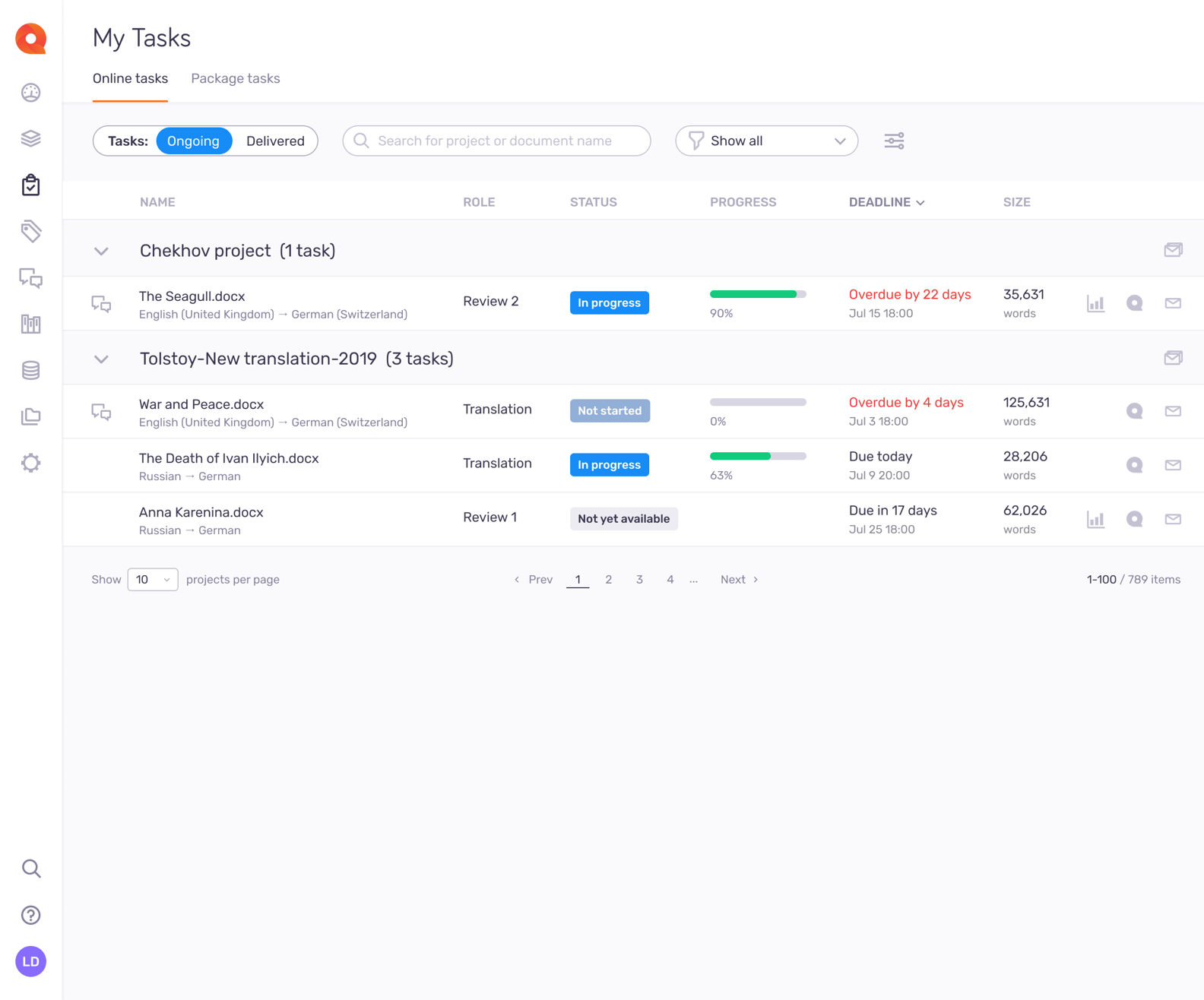The width and height of the screenshot is (1204, 1000).
Task: Click mail icon for War and Peace.docx
Action: coord(1173,411)
